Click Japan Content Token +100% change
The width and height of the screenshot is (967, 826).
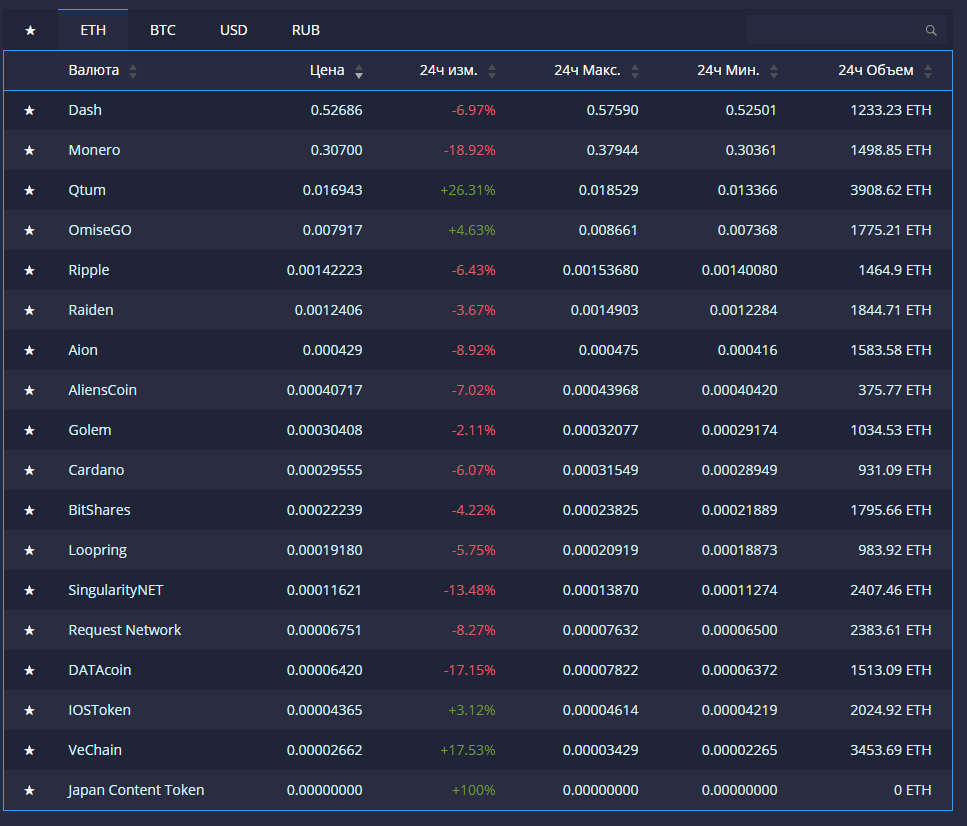[474, 790]
